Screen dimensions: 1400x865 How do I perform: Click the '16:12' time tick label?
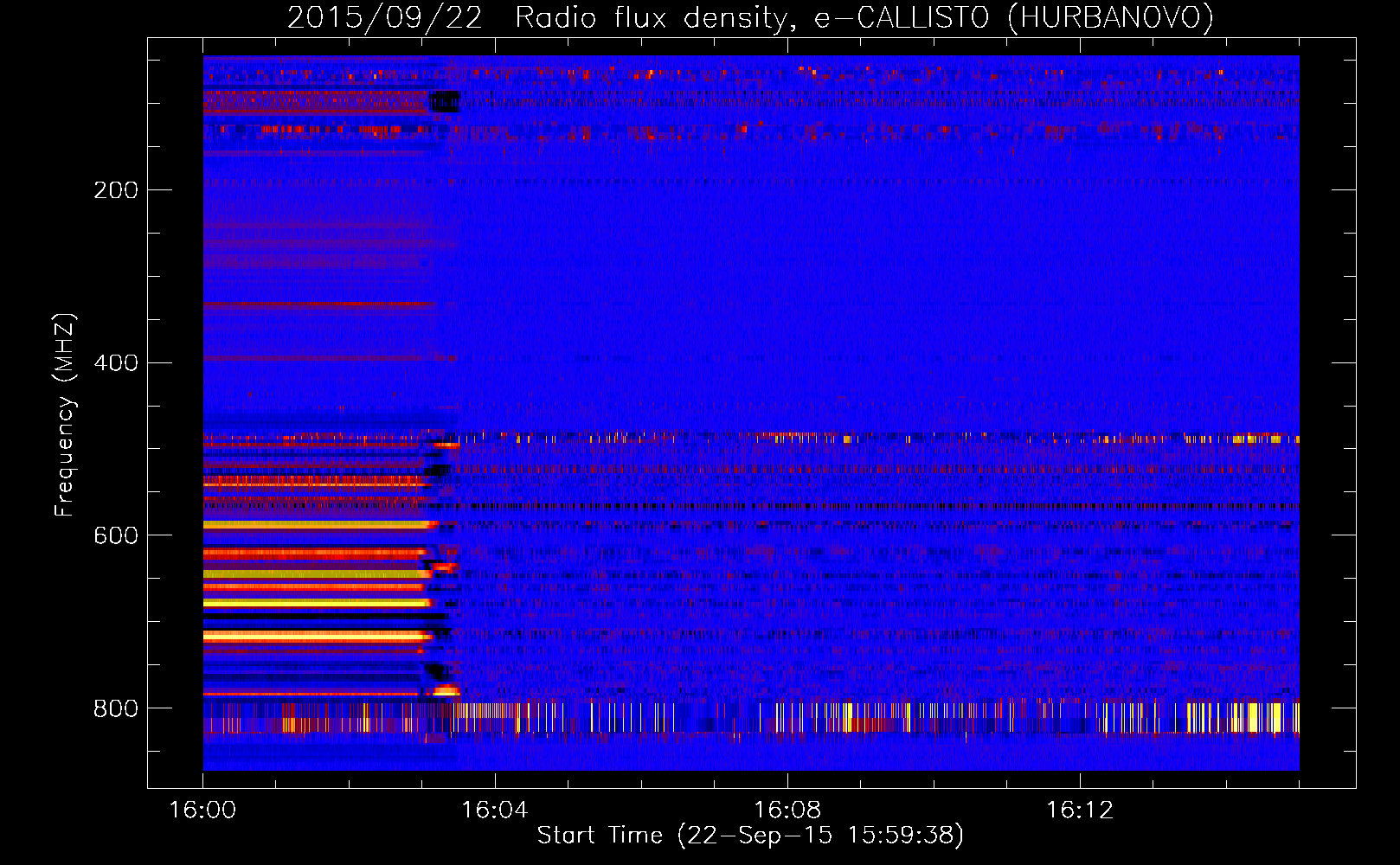coord(1079,811)
